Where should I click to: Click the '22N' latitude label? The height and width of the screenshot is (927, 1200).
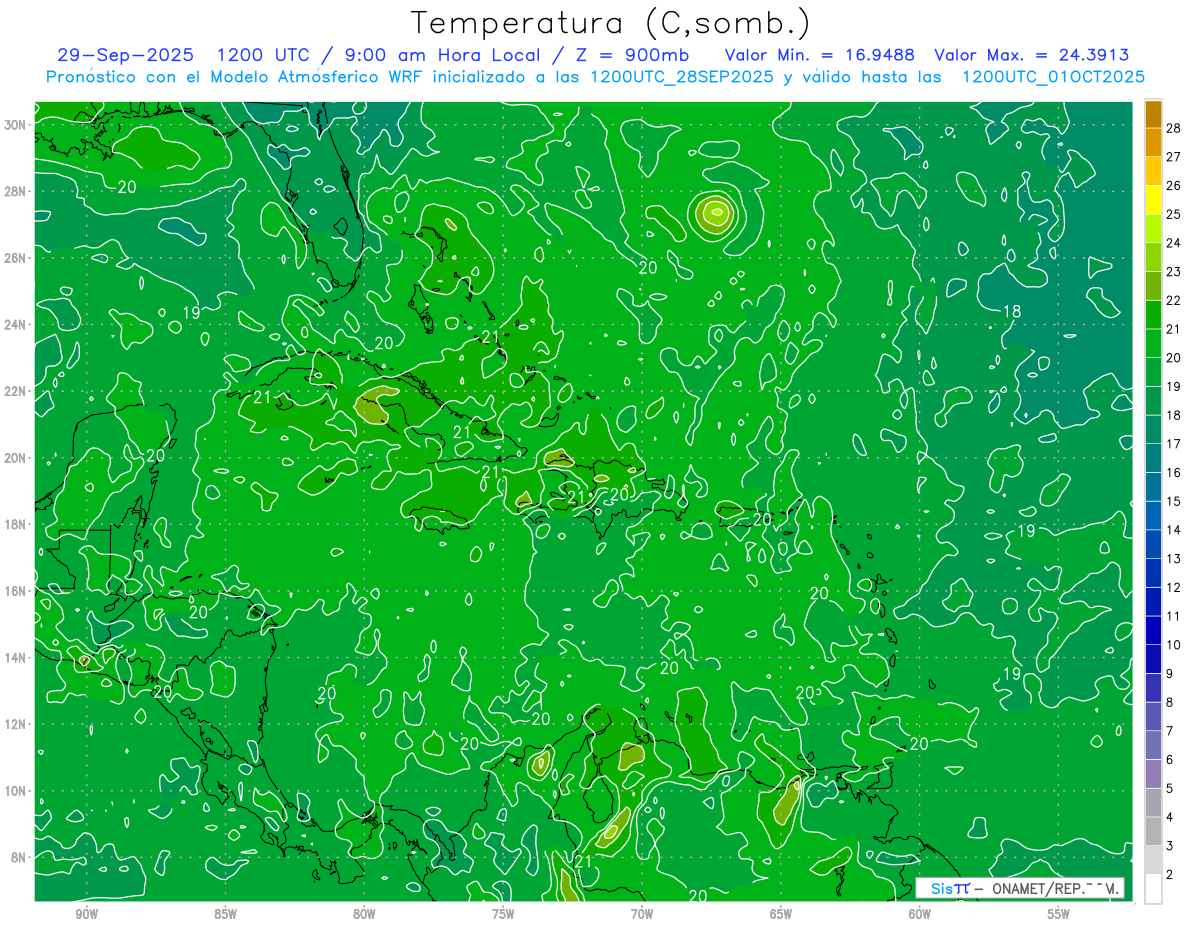pos(15,391)
